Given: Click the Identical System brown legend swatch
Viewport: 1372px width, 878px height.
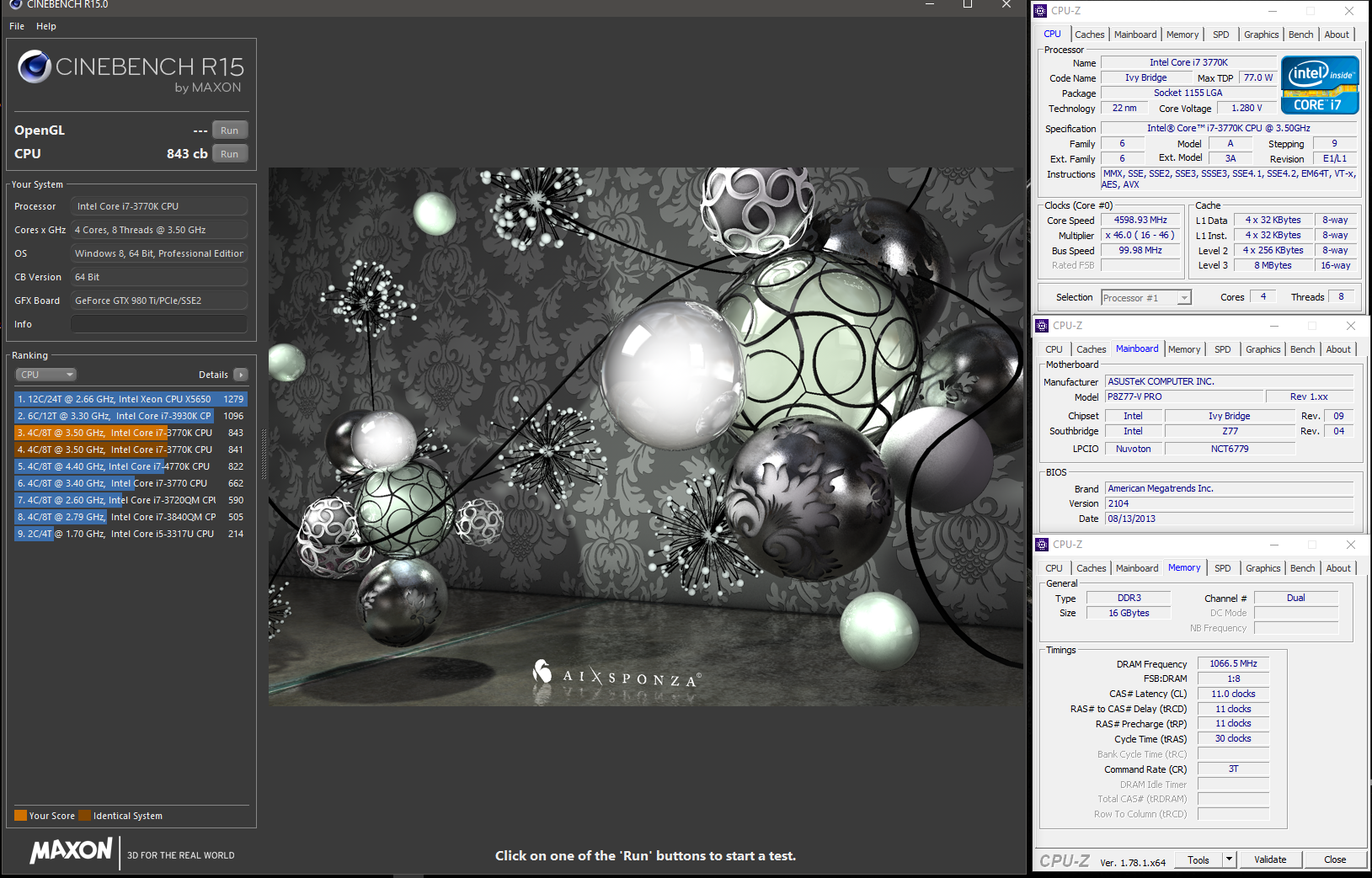Looking at the screenshot, I should click(84, 816).
